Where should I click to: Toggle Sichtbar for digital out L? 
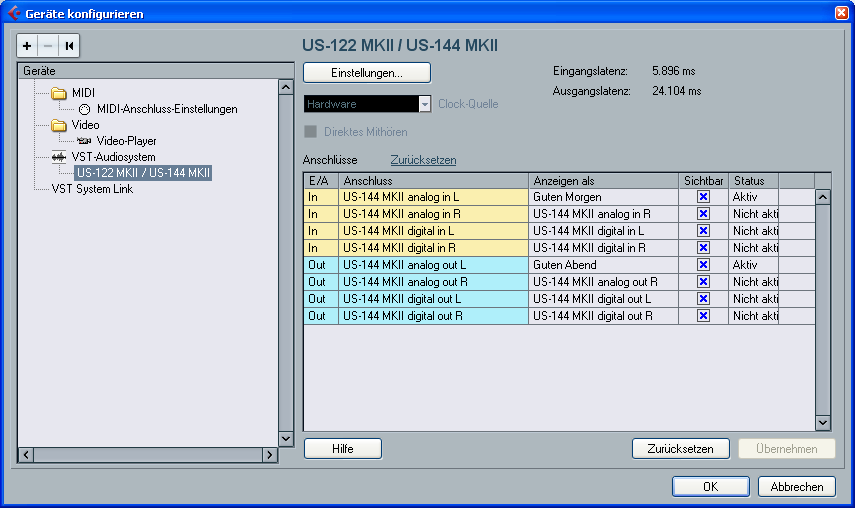point(703,299)
